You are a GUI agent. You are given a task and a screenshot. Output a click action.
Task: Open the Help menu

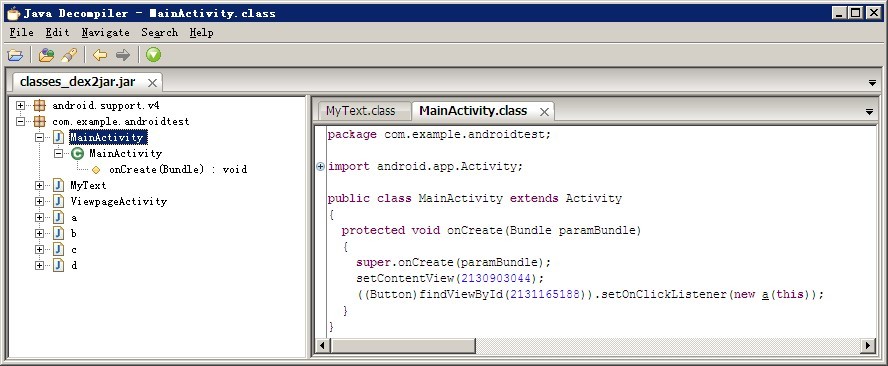click(202, 33)
